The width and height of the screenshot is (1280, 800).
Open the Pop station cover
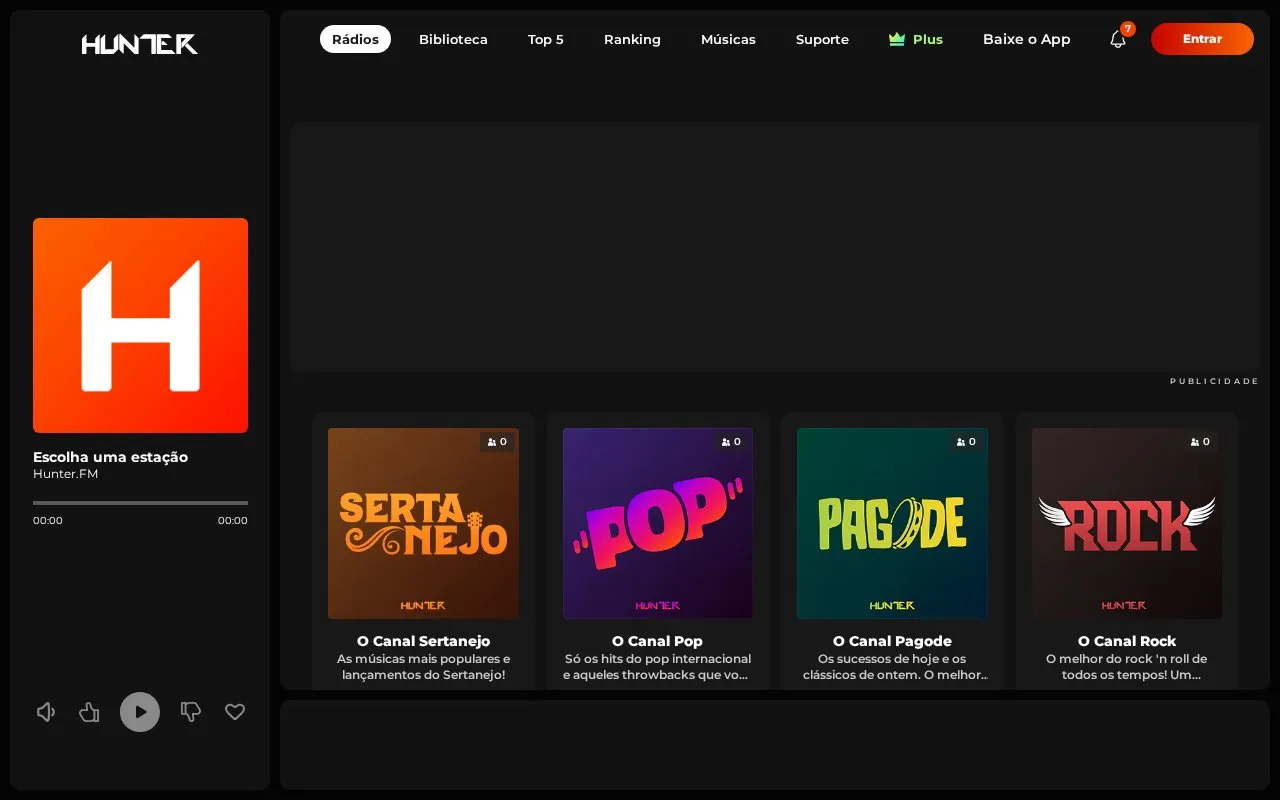[658, 524]
